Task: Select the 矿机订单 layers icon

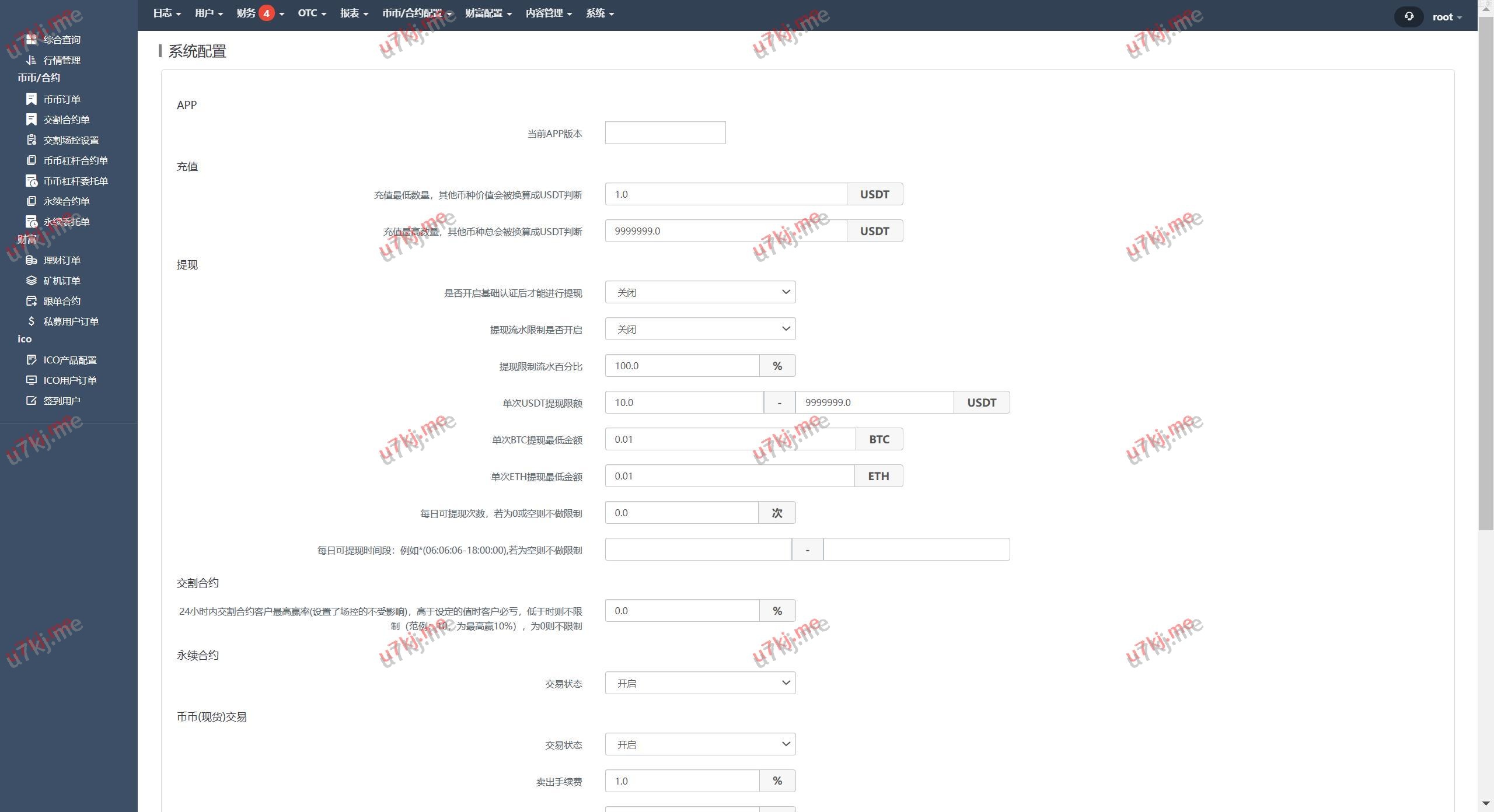Action: tap(32, 281)
